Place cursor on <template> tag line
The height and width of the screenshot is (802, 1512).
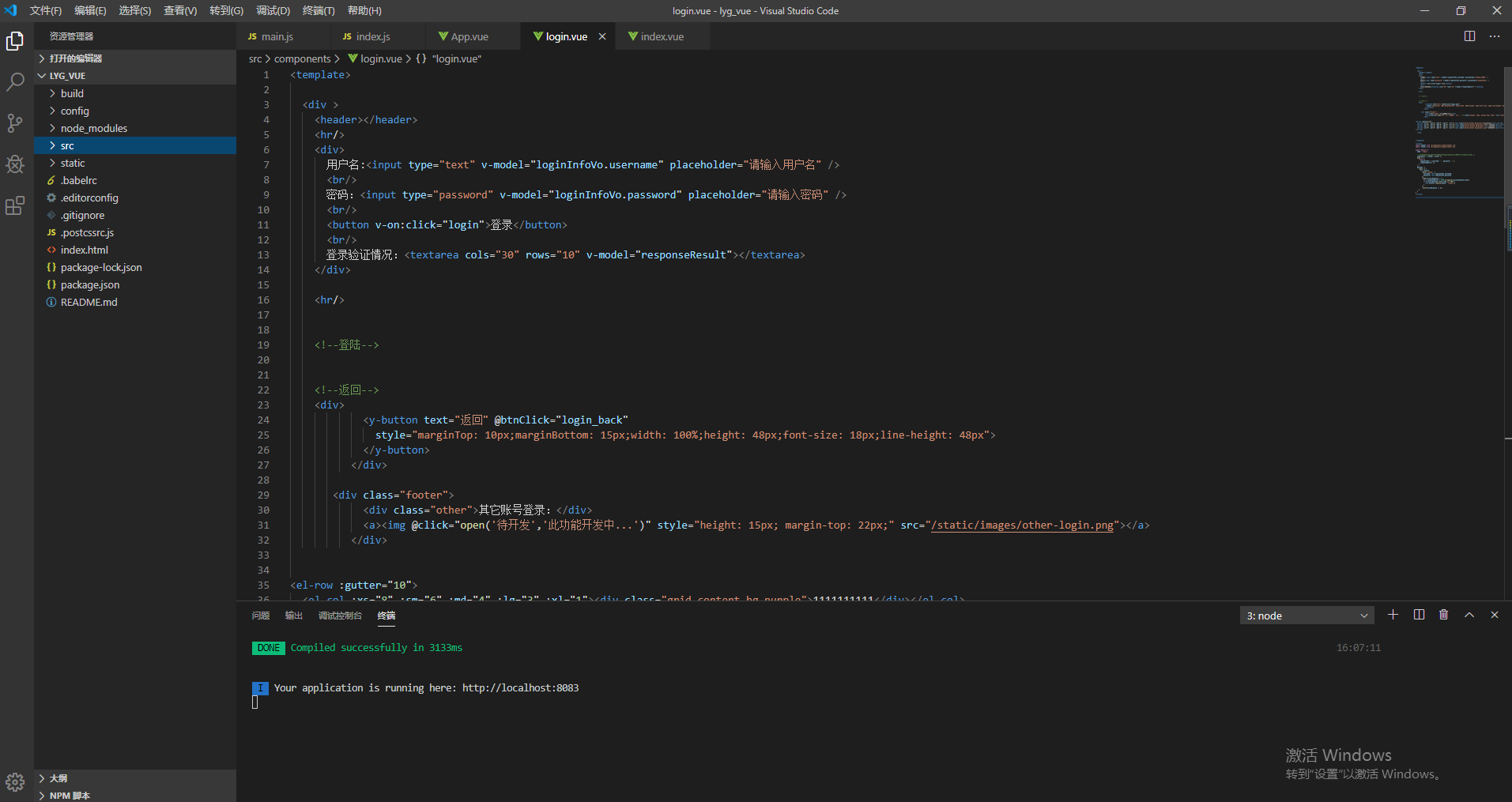320,74
